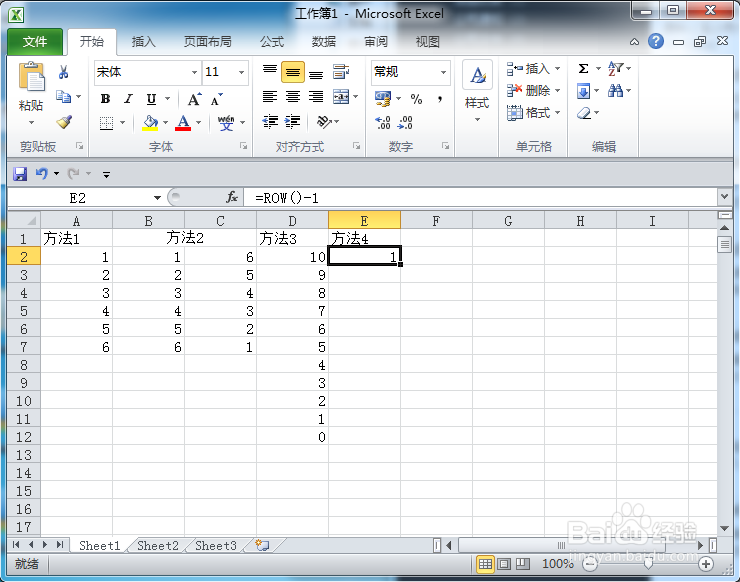The image size is (740, 582).
Task: Expand the Name Box dropdown
Action: 157,198
